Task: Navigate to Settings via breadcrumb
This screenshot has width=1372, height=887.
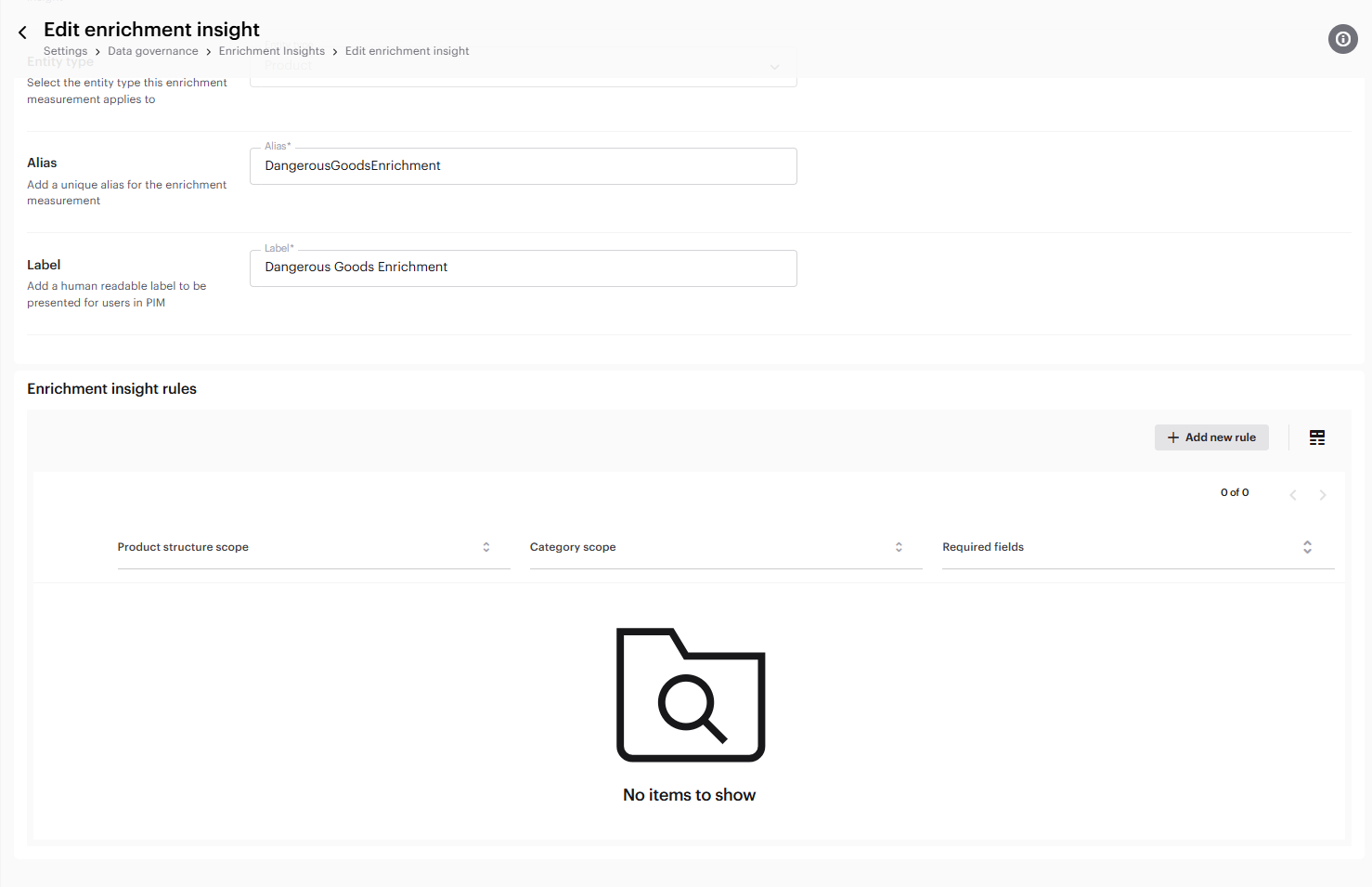Action: (x=65, y=51)
